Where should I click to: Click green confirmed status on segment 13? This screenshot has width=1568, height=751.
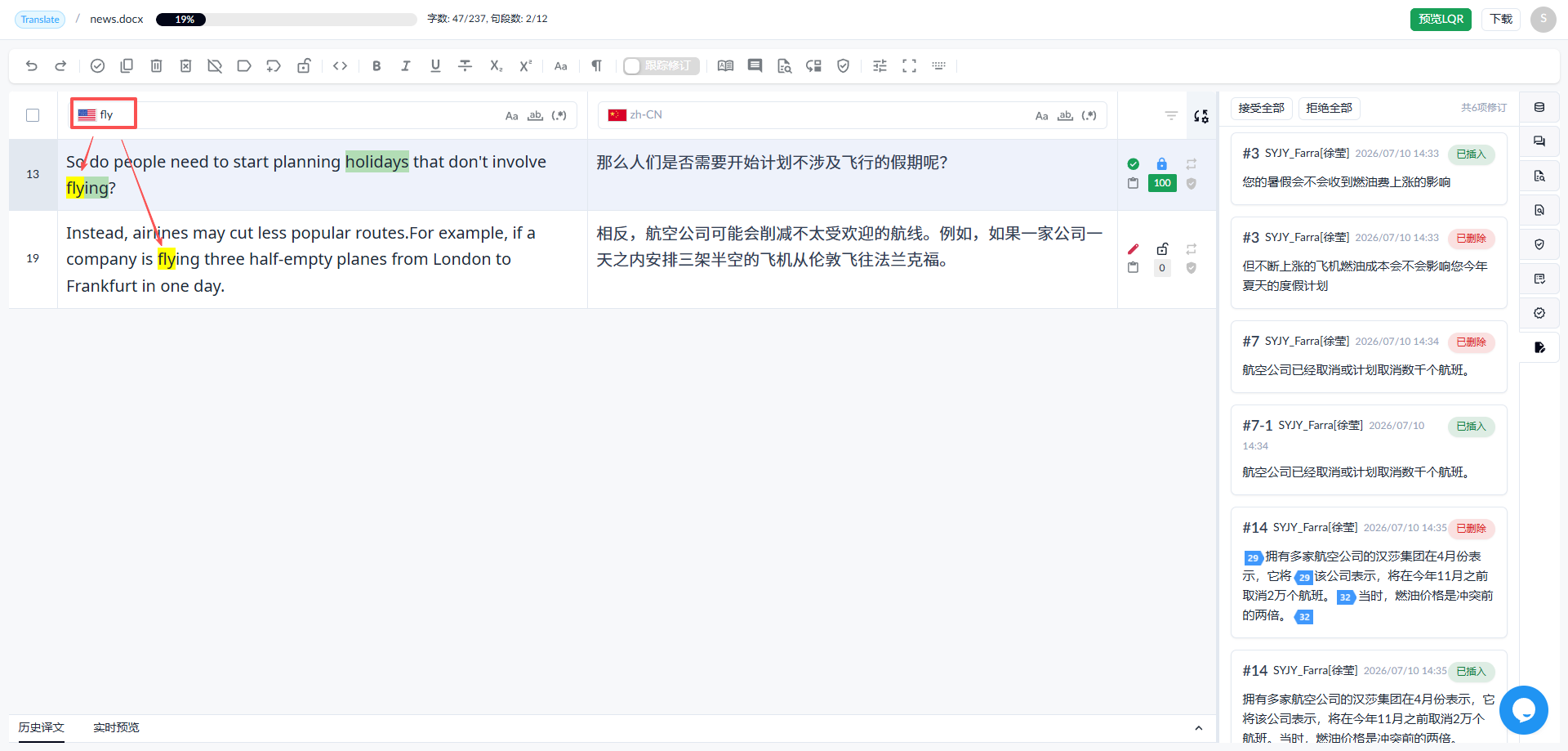click(1133, 164)
